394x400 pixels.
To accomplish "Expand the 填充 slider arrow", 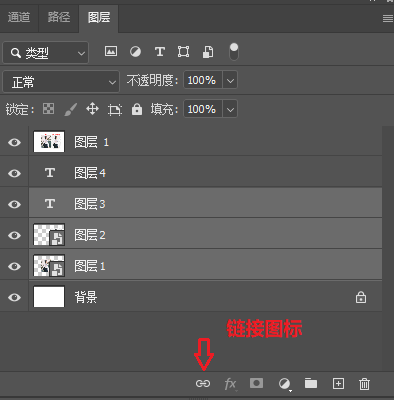I will [230, 109].
